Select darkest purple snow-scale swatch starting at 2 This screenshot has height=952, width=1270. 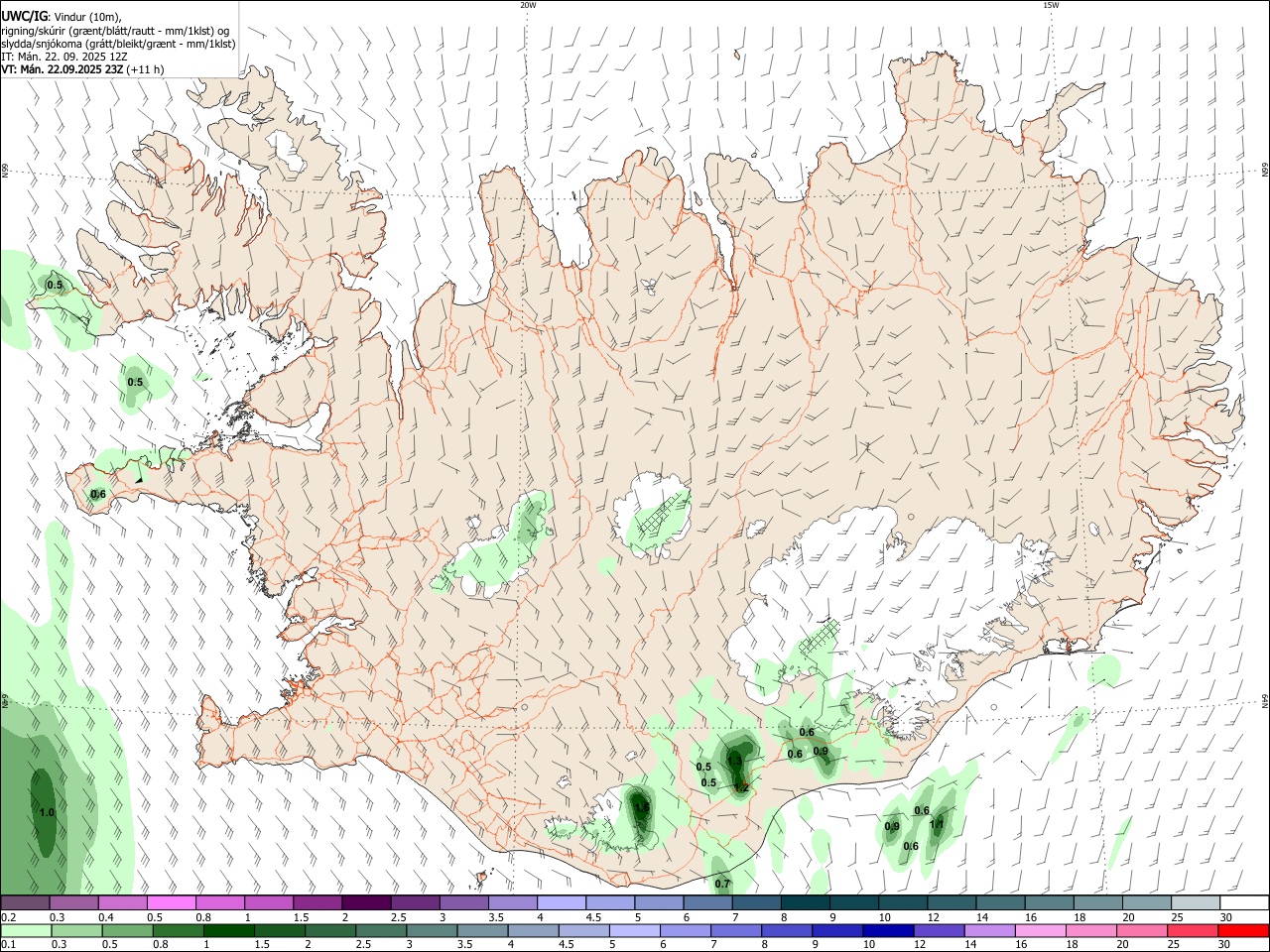coord(366,902)
